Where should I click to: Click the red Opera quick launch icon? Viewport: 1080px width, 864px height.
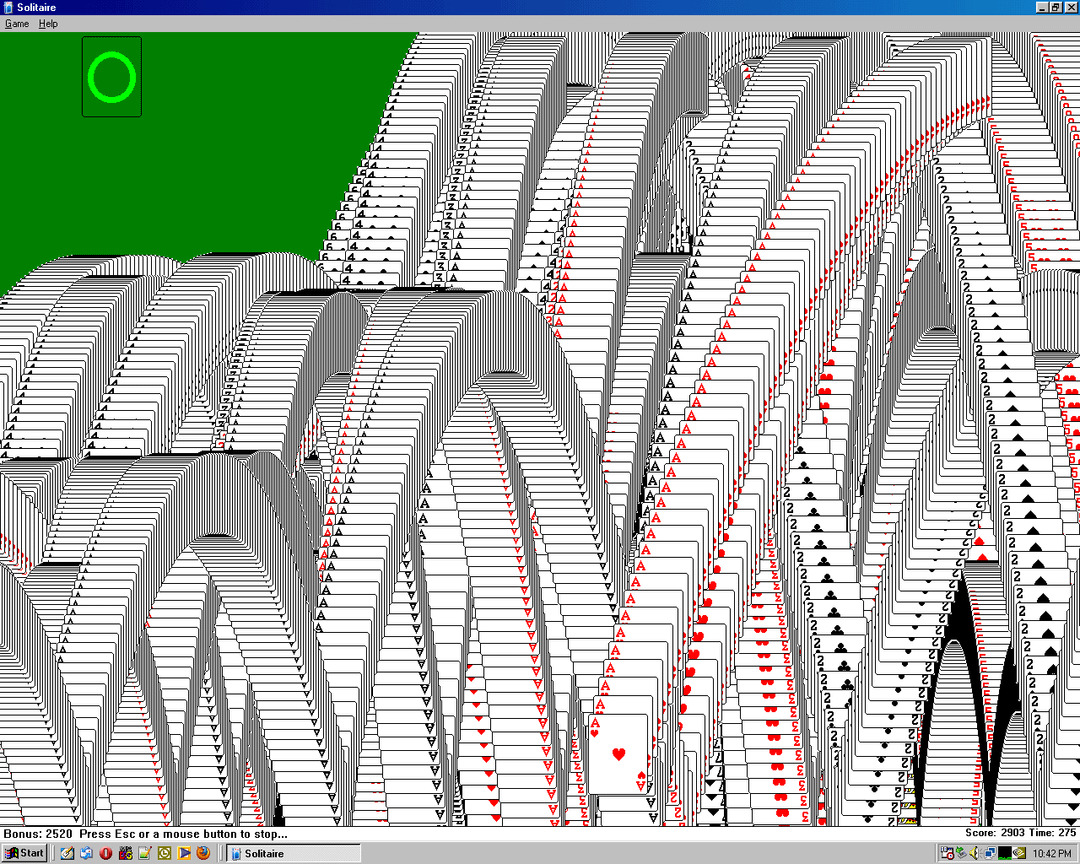[105, 853]
